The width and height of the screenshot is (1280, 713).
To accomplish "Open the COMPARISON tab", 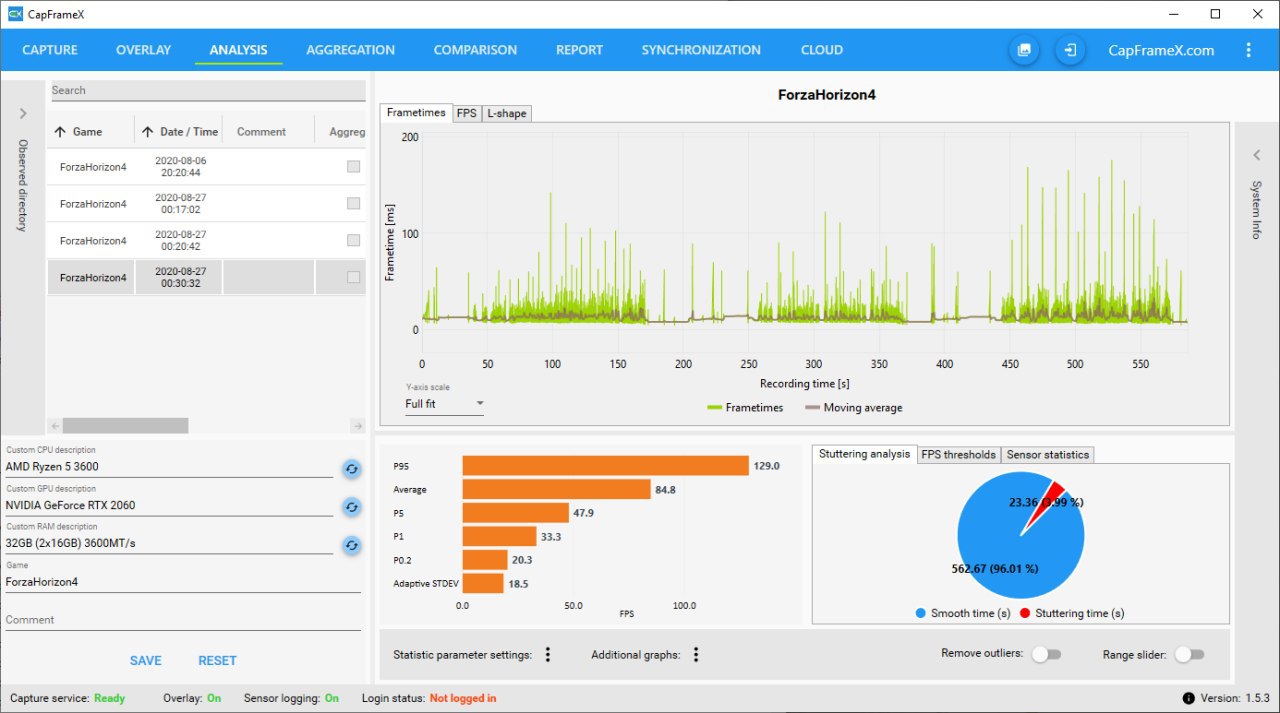I will tap(475, 50).
